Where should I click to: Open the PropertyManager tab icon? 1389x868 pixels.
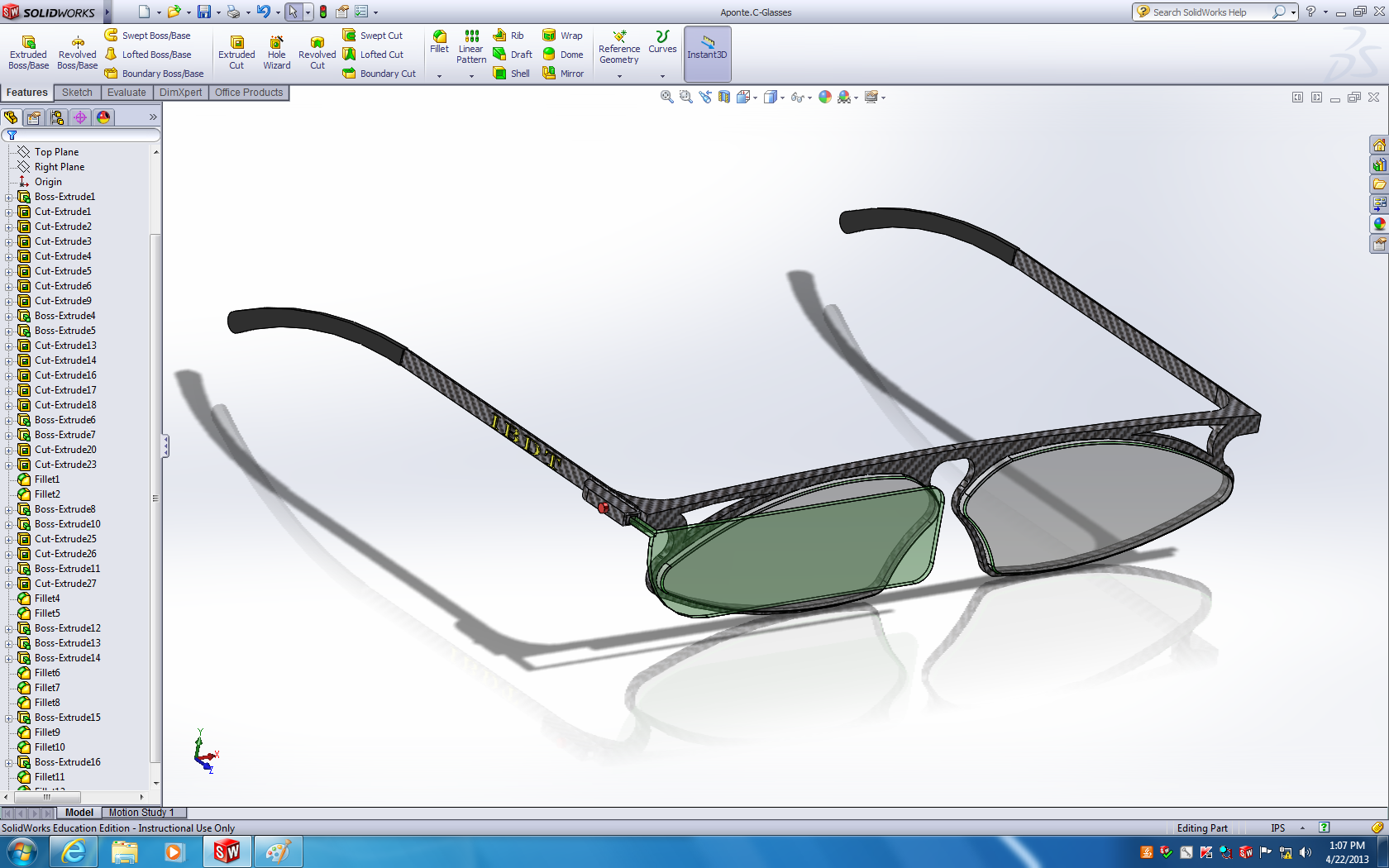[x=34, y=117]
